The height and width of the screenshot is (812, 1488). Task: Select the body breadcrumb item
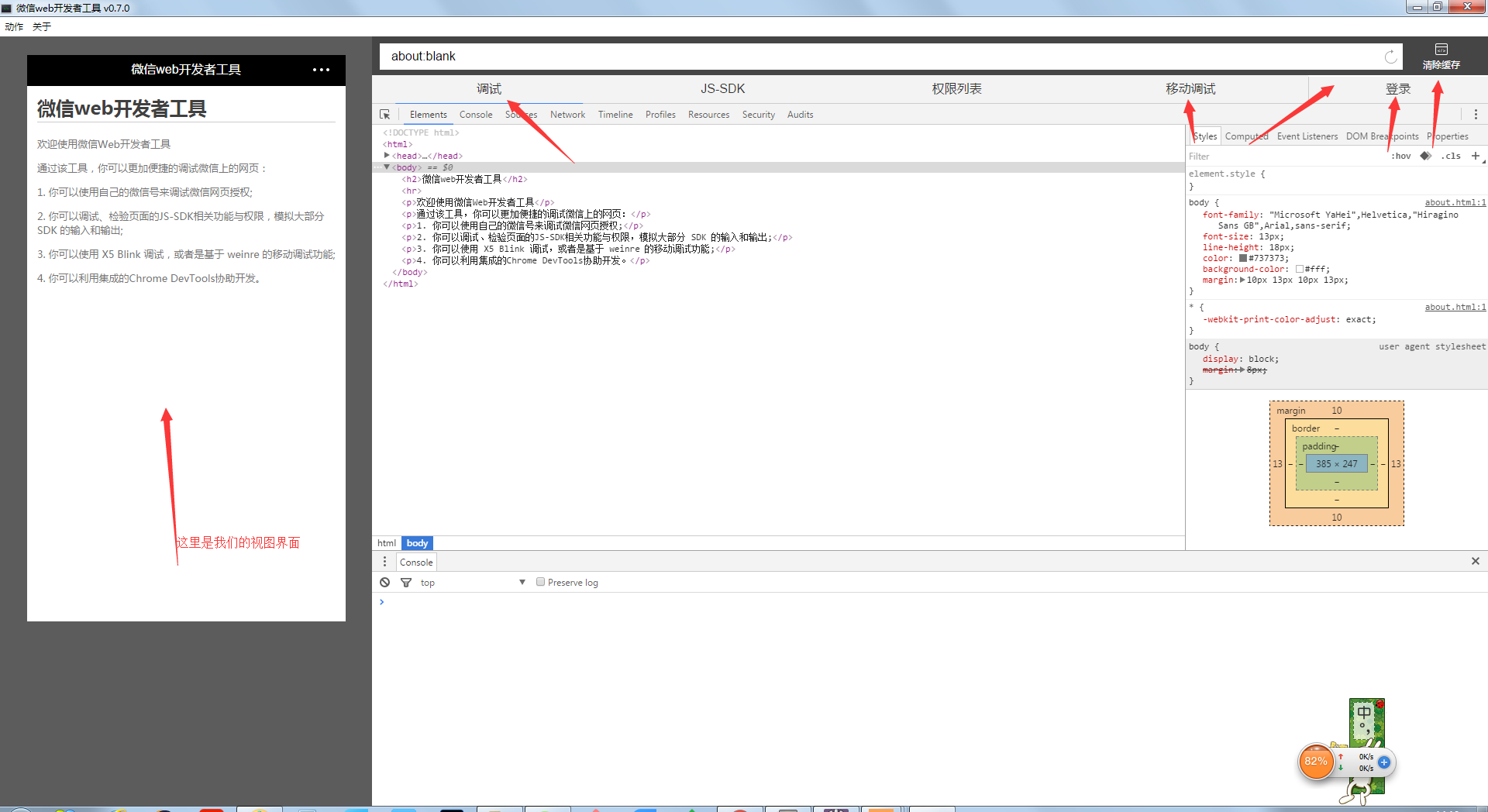click(417, 543)
